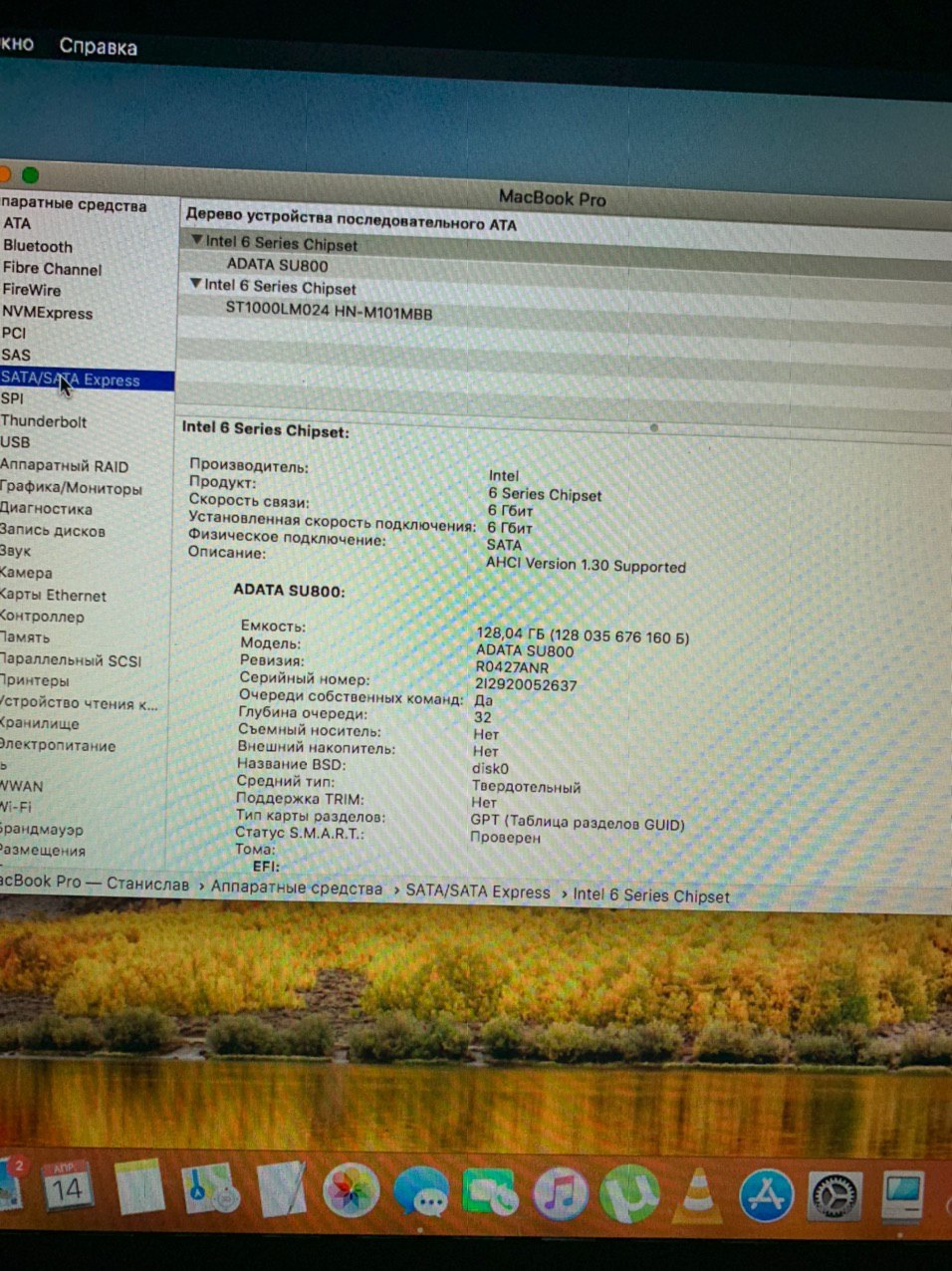
Task: Collapse Intel 6 Series Chipset above ST1000LM024
Action: click(196, 284)
